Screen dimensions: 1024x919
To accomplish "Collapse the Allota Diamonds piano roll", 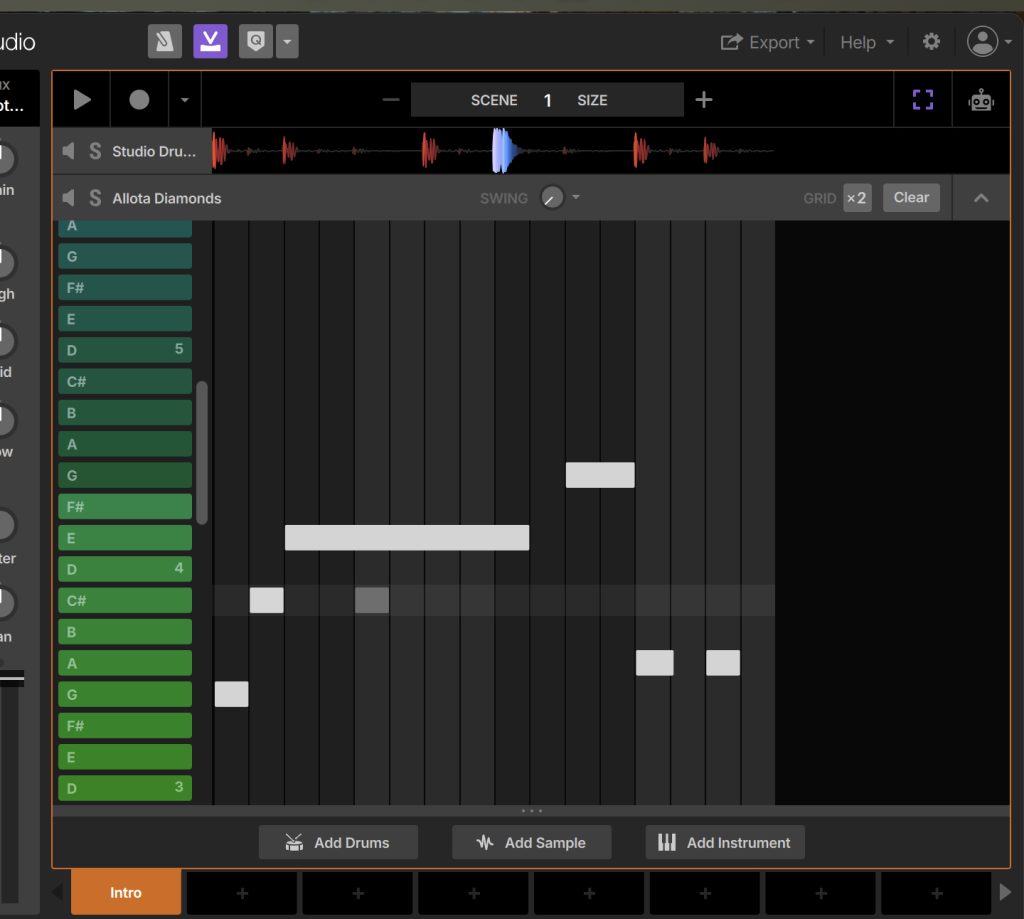I will pyautogui.click(x=981, y=198).
